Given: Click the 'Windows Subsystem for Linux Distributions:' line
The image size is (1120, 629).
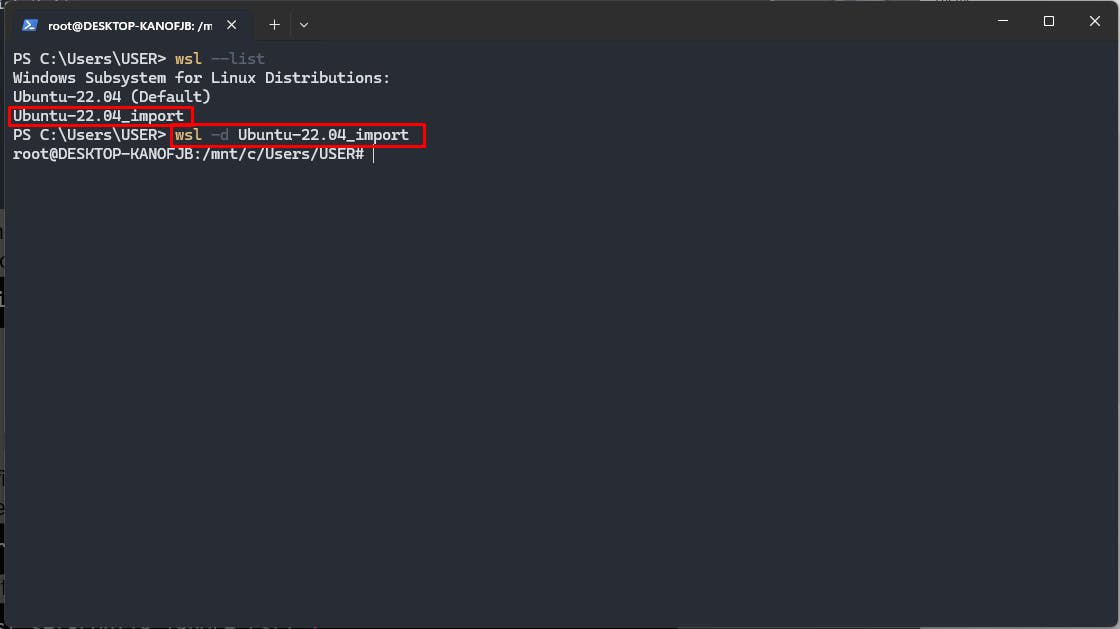Looking at the screenshot, I should (x=201, y=78).
